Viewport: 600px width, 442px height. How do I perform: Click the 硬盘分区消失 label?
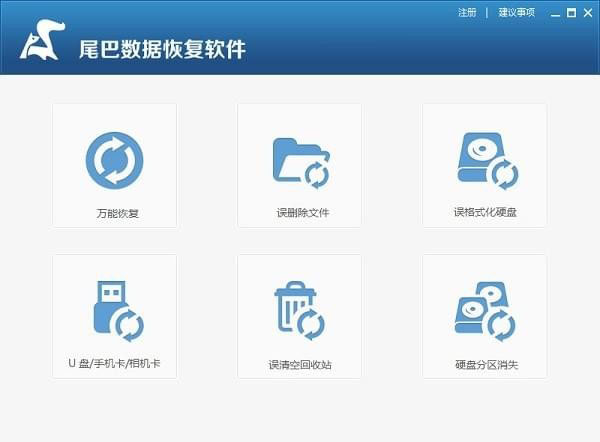coord(486,365)
